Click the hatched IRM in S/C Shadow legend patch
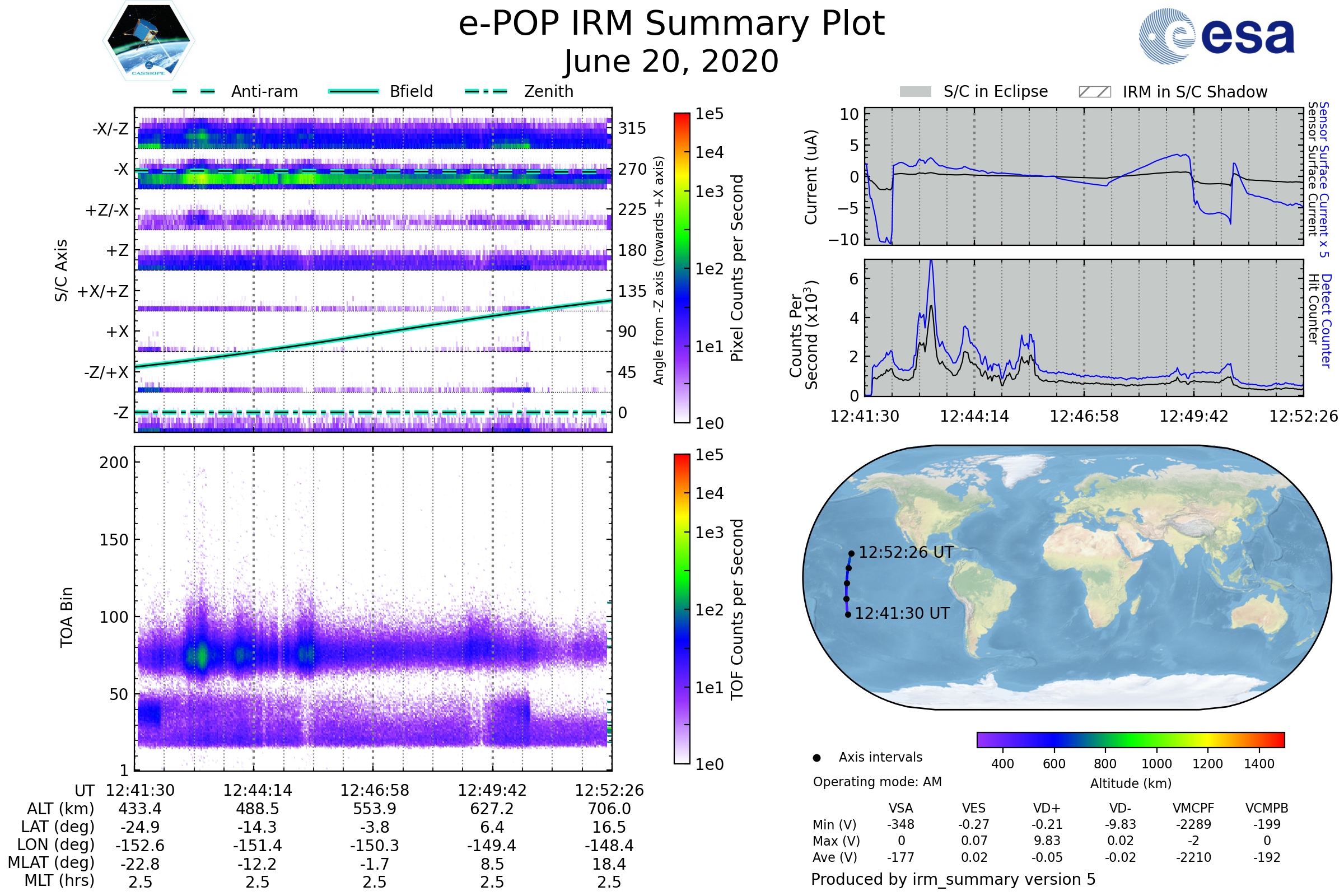 pyautogui.click(x=1094, y=92)
